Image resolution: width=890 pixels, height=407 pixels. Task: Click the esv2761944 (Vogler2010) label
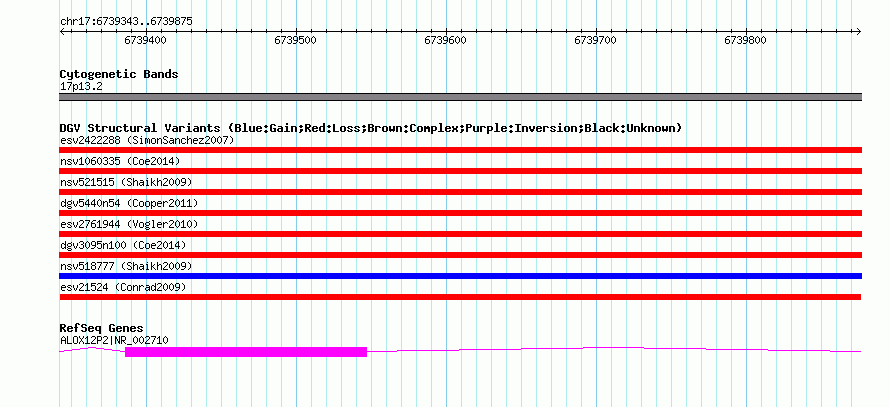129,224
